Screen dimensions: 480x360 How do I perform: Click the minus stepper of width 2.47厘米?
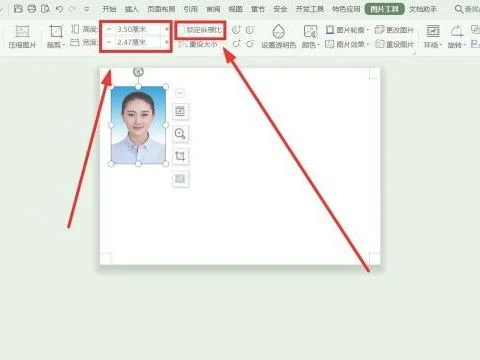coord(109,42)
